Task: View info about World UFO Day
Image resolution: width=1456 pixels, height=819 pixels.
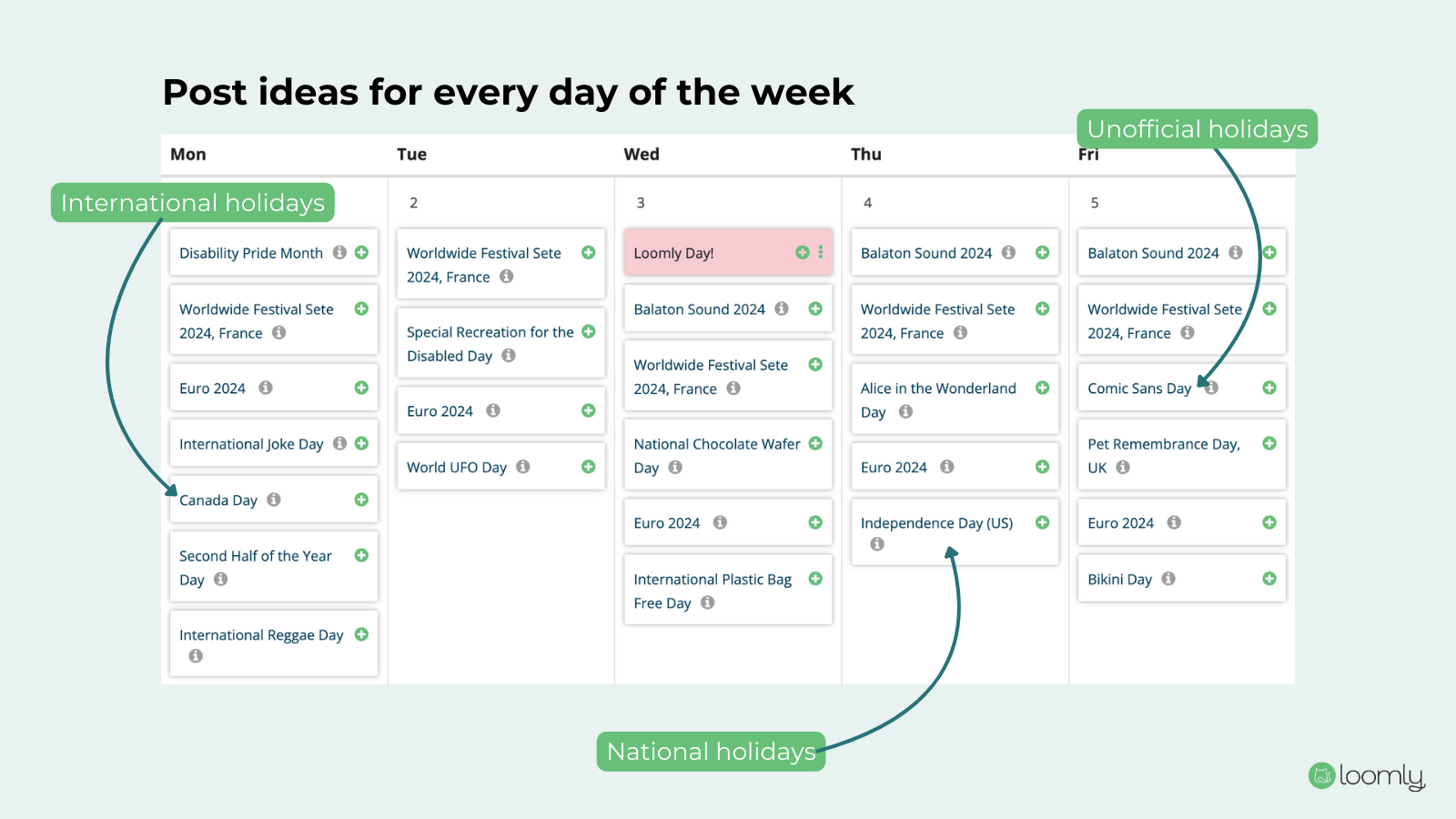Action: tap(523, 467)
